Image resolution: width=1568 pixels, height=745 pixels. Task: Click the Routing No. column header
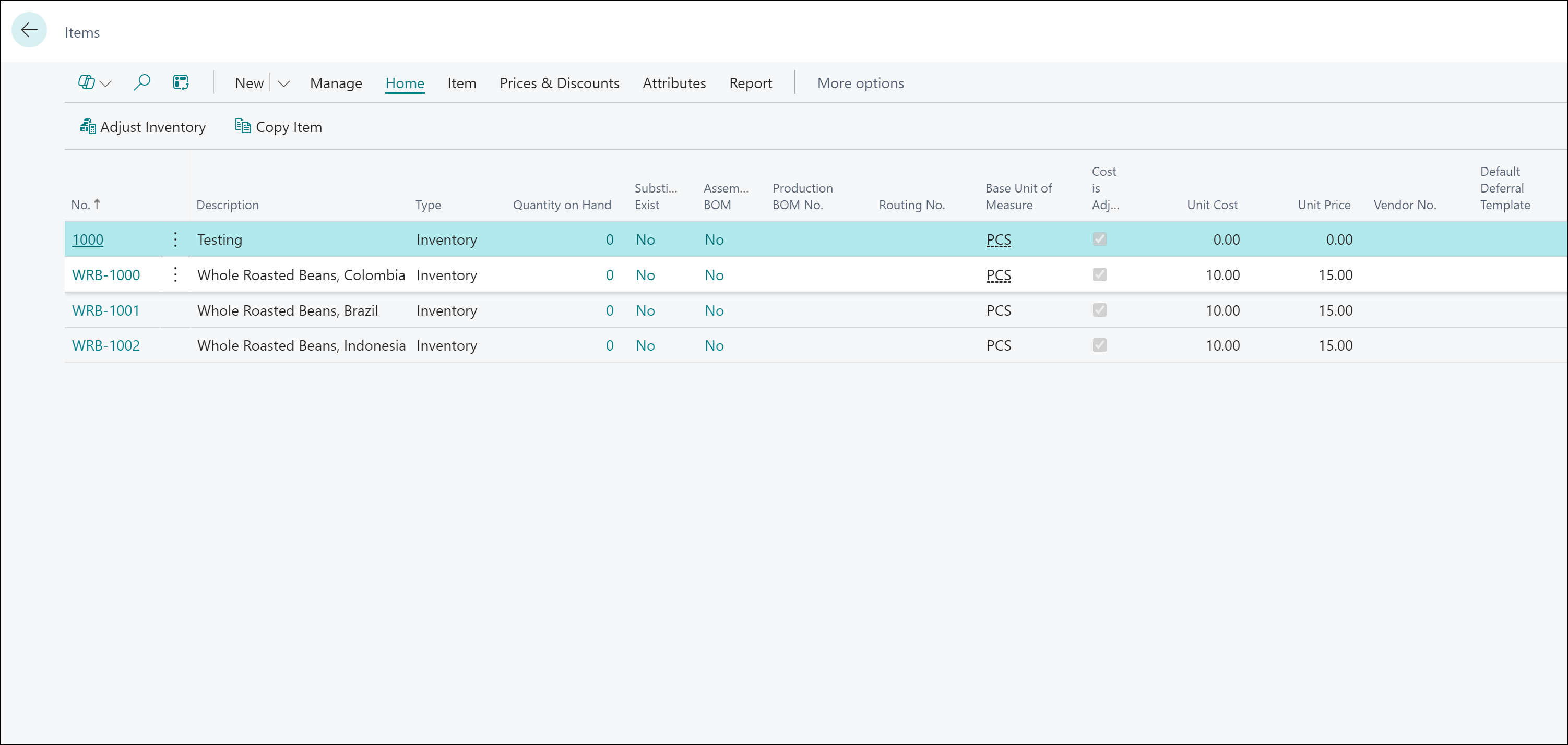[911, 205]
